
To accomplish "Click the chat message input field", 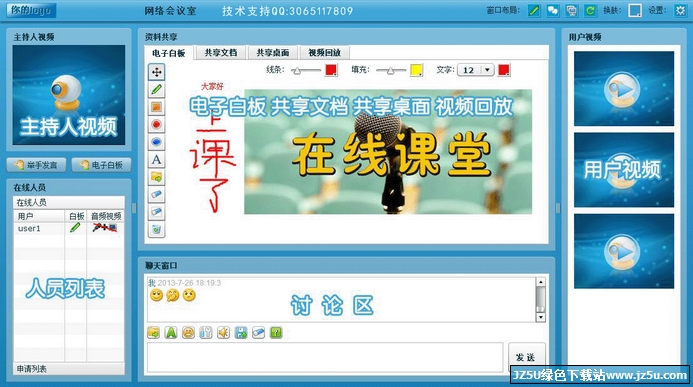I will coord(325,357).
